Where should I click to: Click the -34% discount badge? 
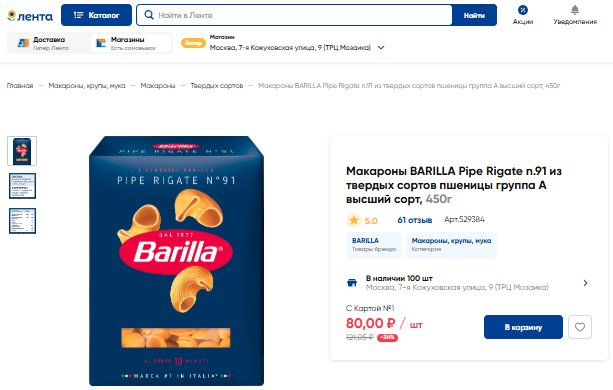coord(387,337)
